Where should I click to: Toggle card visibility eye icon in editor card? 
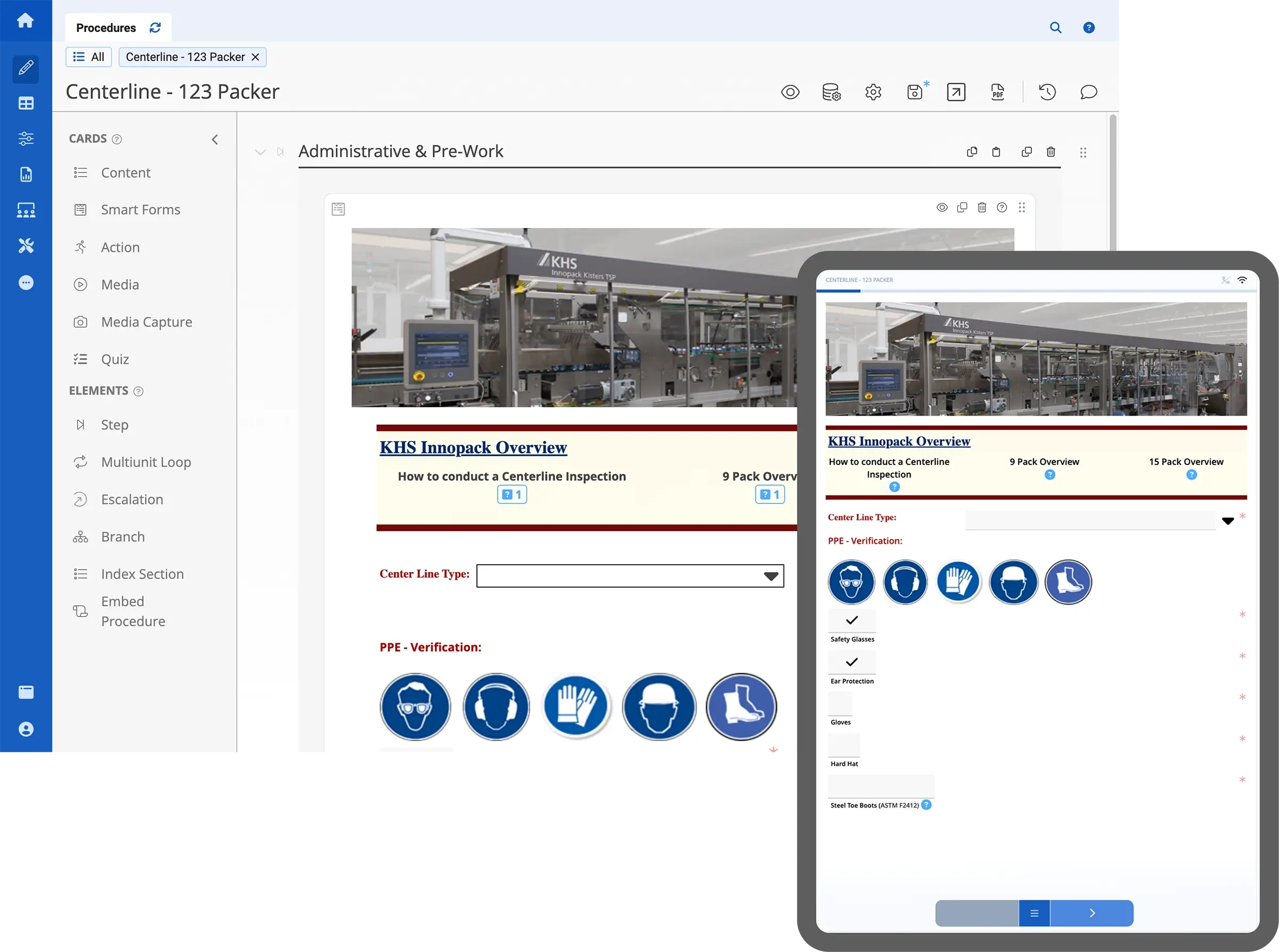(942, 207)
